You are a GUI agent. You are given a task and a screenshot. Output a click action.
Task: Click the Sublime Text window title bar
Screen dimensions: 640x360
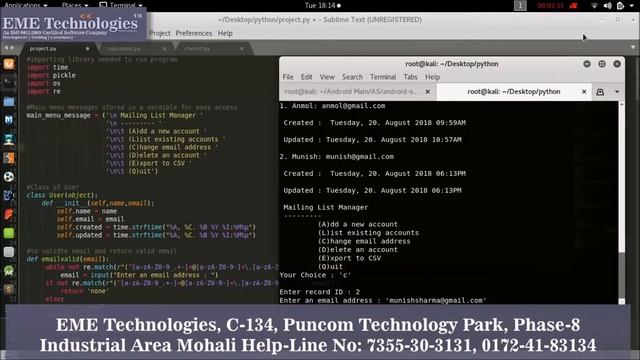pyautogui.click(x=320, y=20)
